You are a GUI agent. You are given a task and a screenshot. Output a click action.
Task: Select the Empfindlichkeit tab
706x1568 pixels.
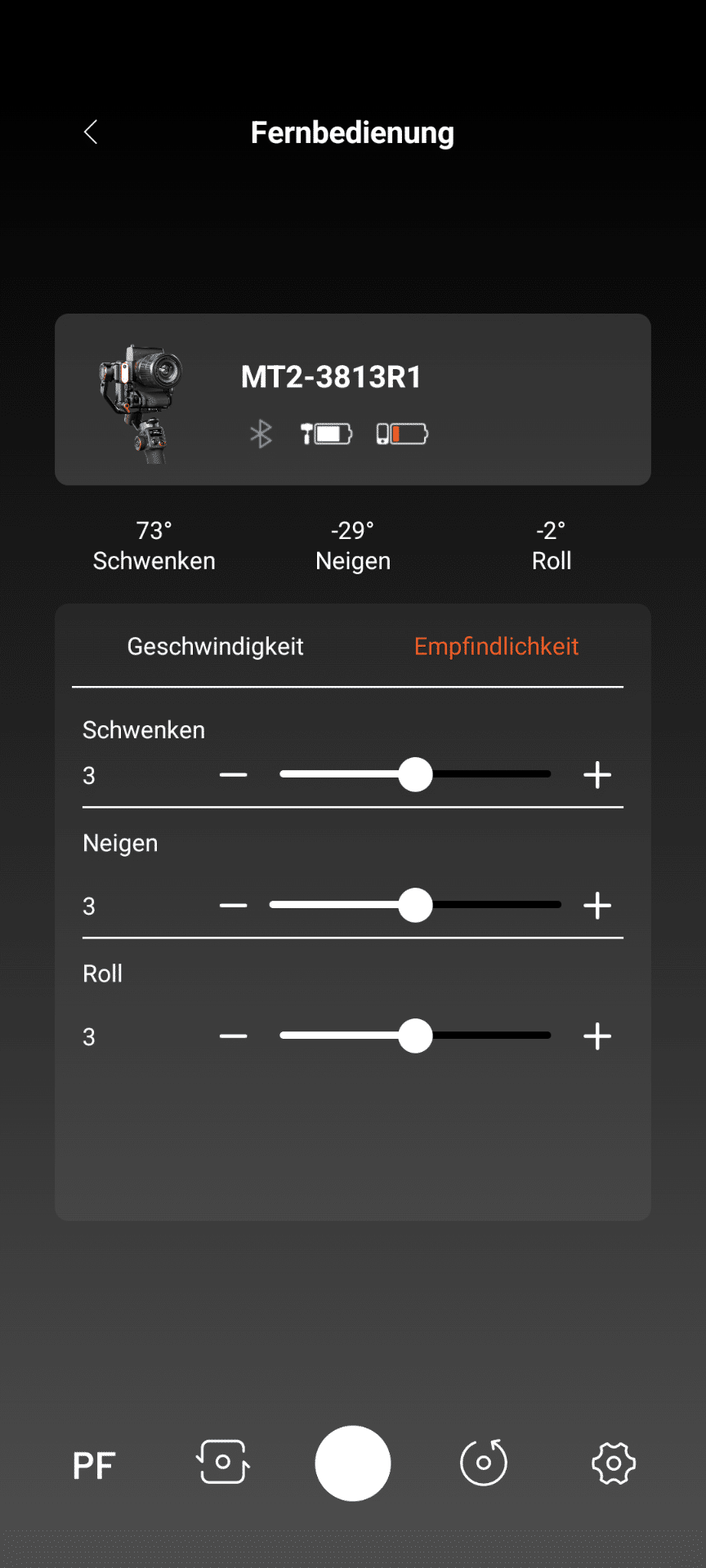[x=496, y=647]
